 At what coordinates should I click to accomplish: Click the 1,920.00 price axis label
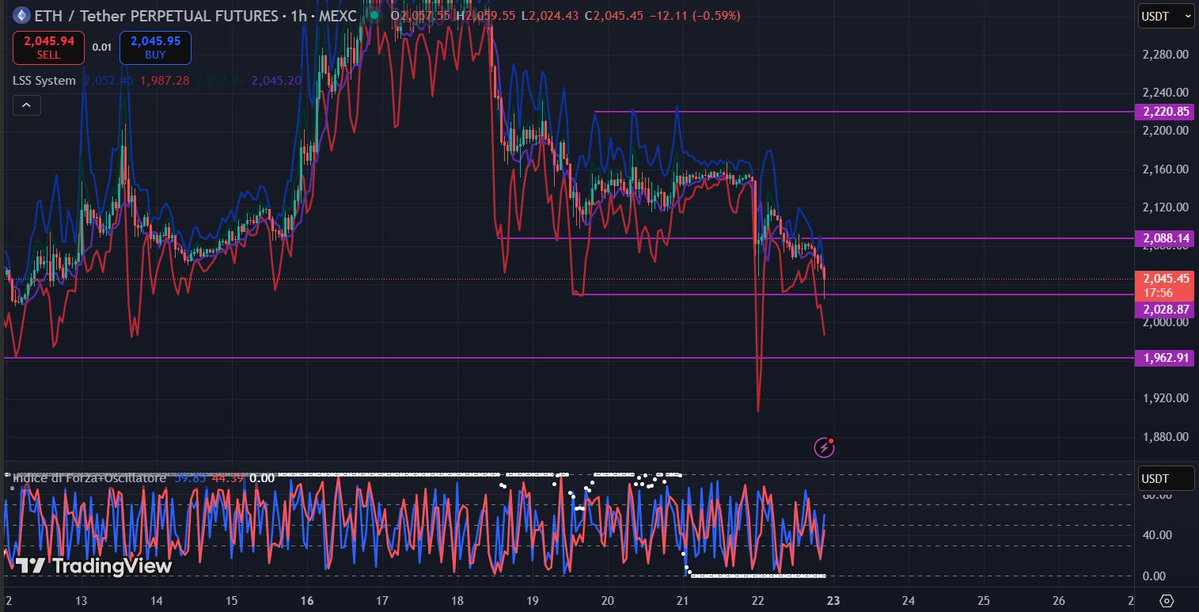(x=1165, y=399)
